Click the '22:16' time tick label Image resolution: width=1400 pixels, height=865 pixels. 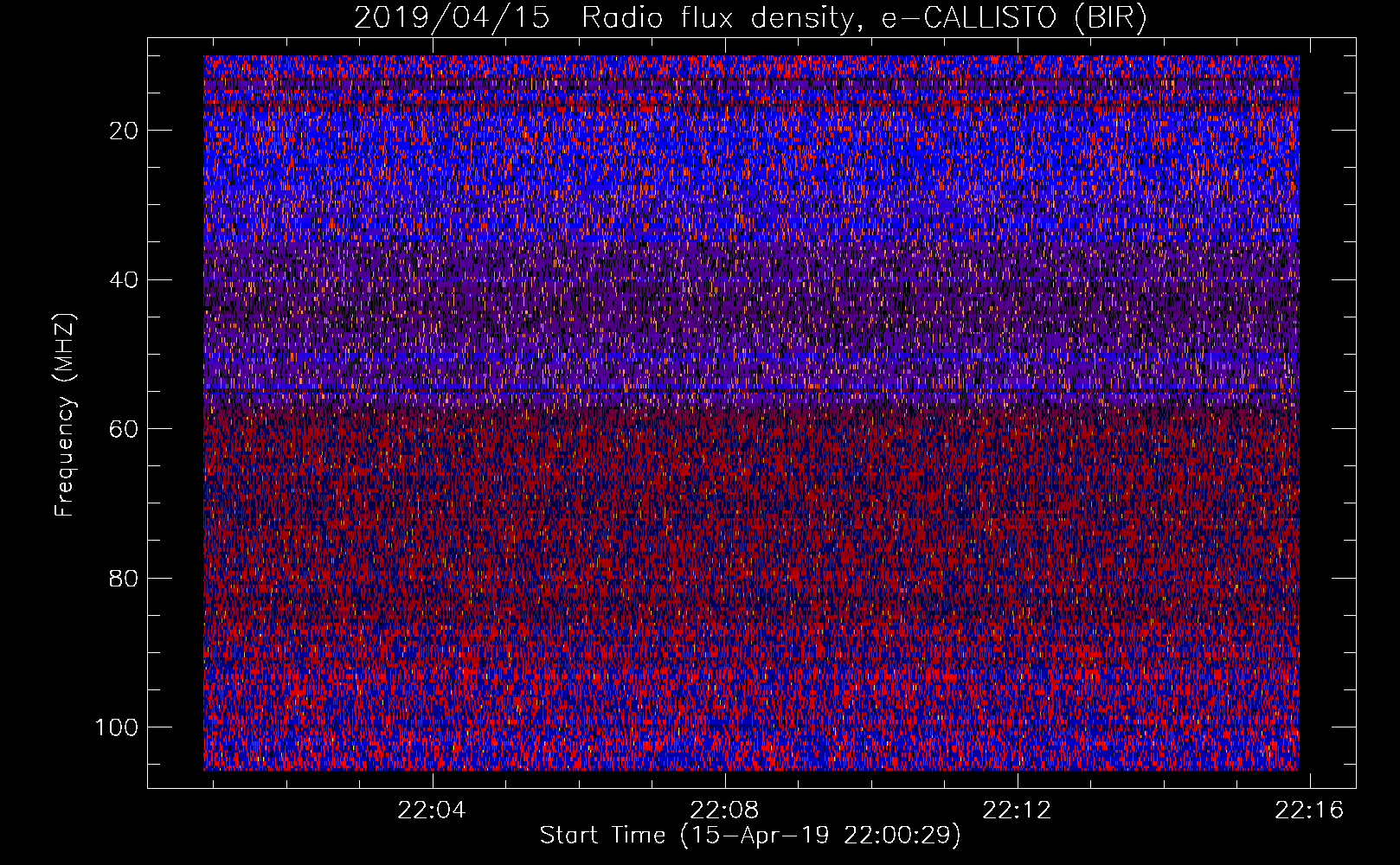tap(1309, 810)
